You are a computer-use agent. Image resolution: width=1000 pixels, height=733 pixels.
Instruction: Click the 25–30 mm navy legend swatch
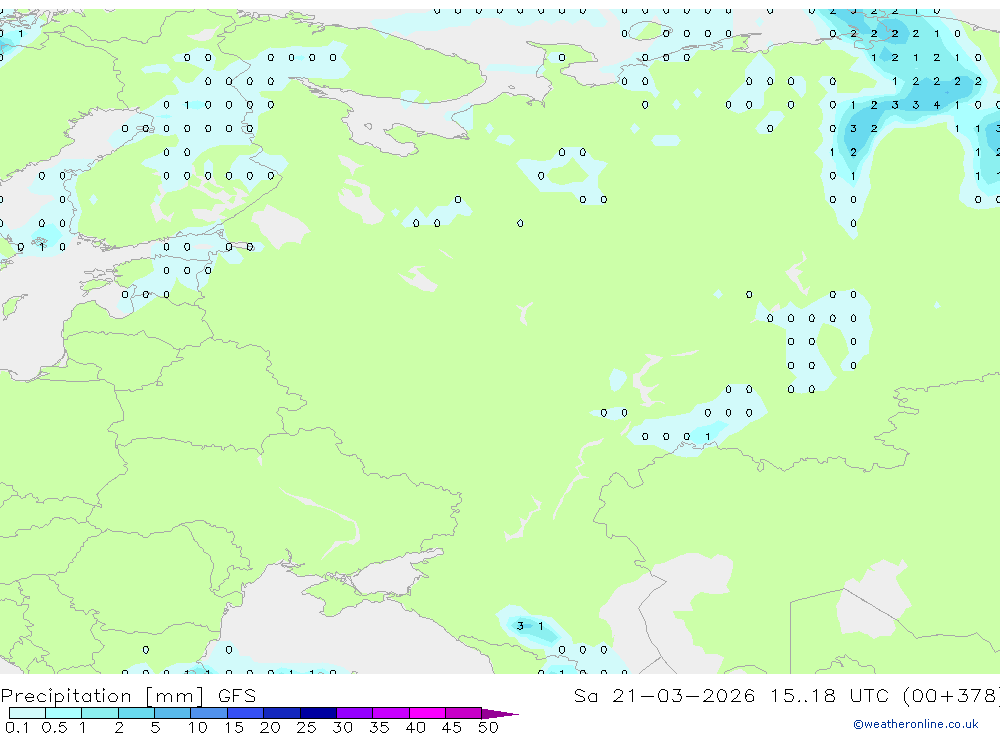click(x=318, y=713)
